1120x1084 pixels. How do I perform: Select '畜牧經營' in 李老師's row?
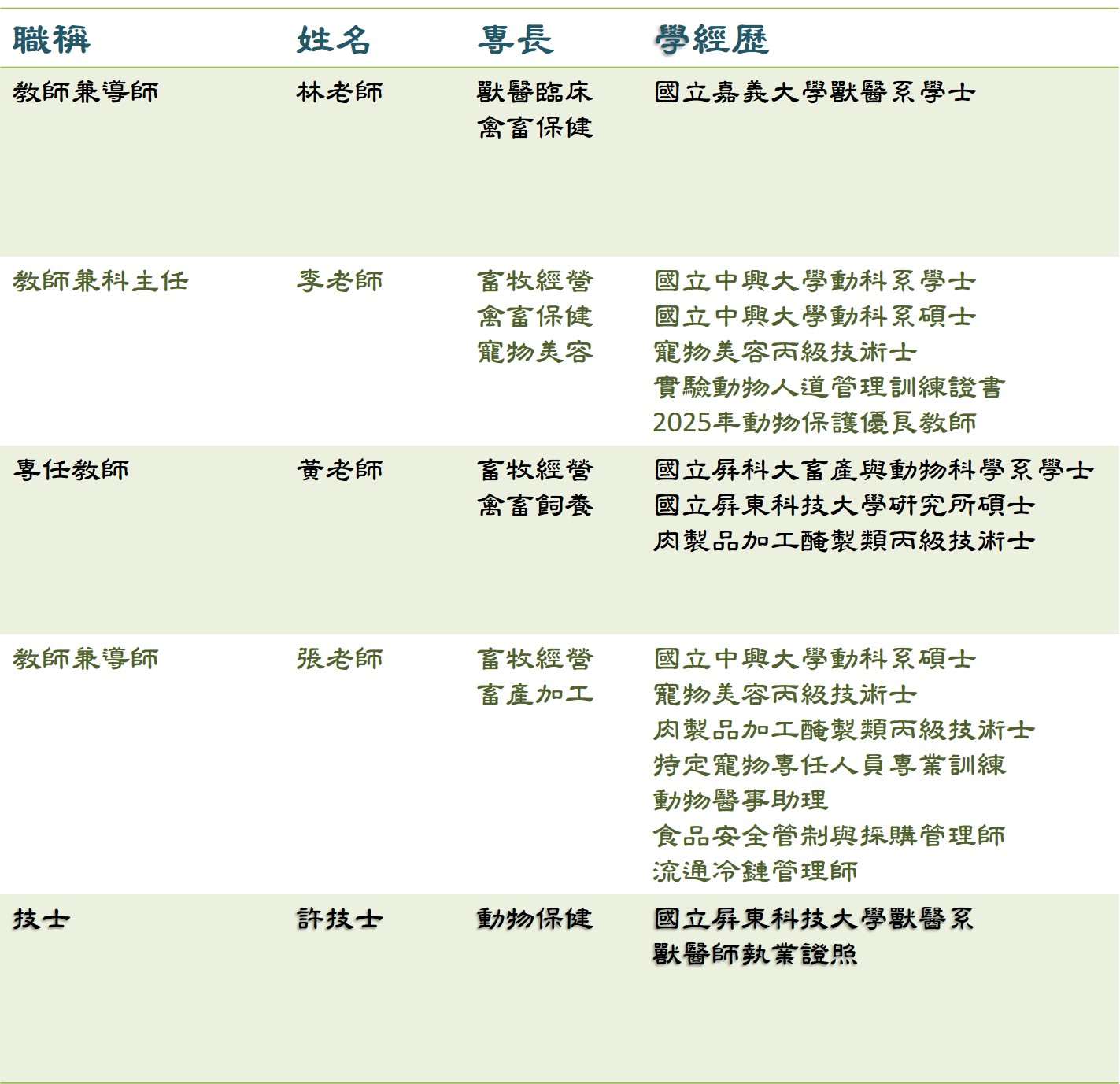point(534,281)
